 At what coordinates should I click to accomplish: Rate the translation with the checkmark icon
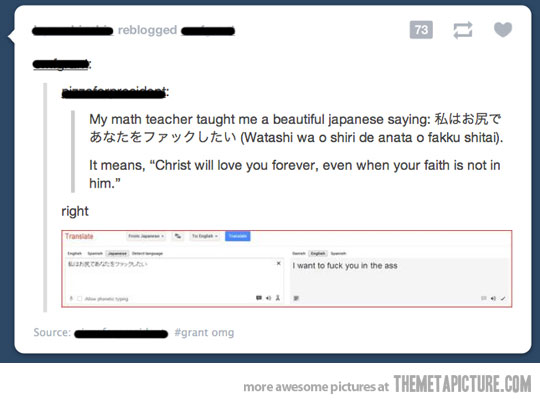tap(503, 298)
